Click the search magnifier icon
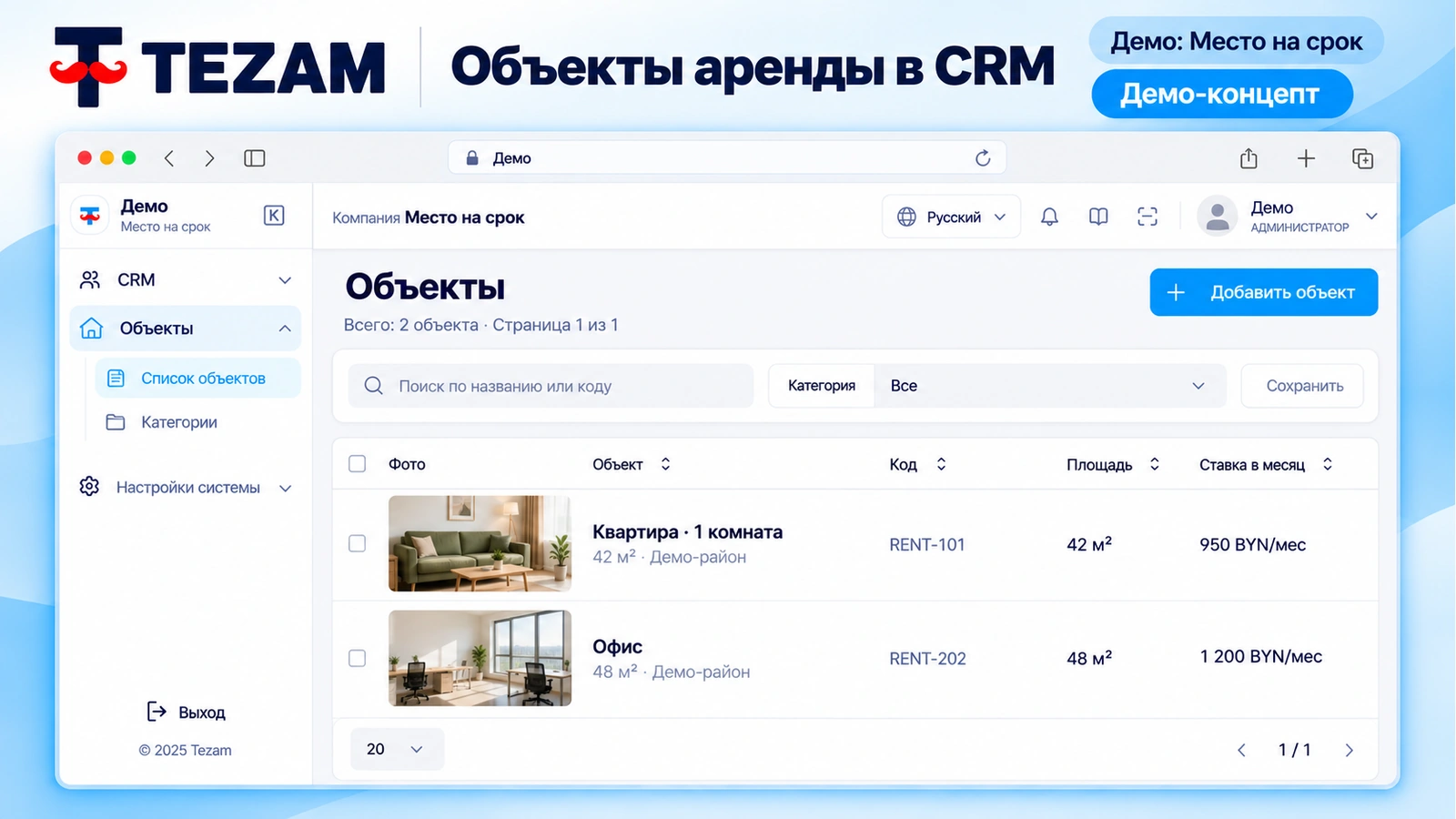Image resolution: width=1456 pixels, height=819 pixels. [373, 386]
